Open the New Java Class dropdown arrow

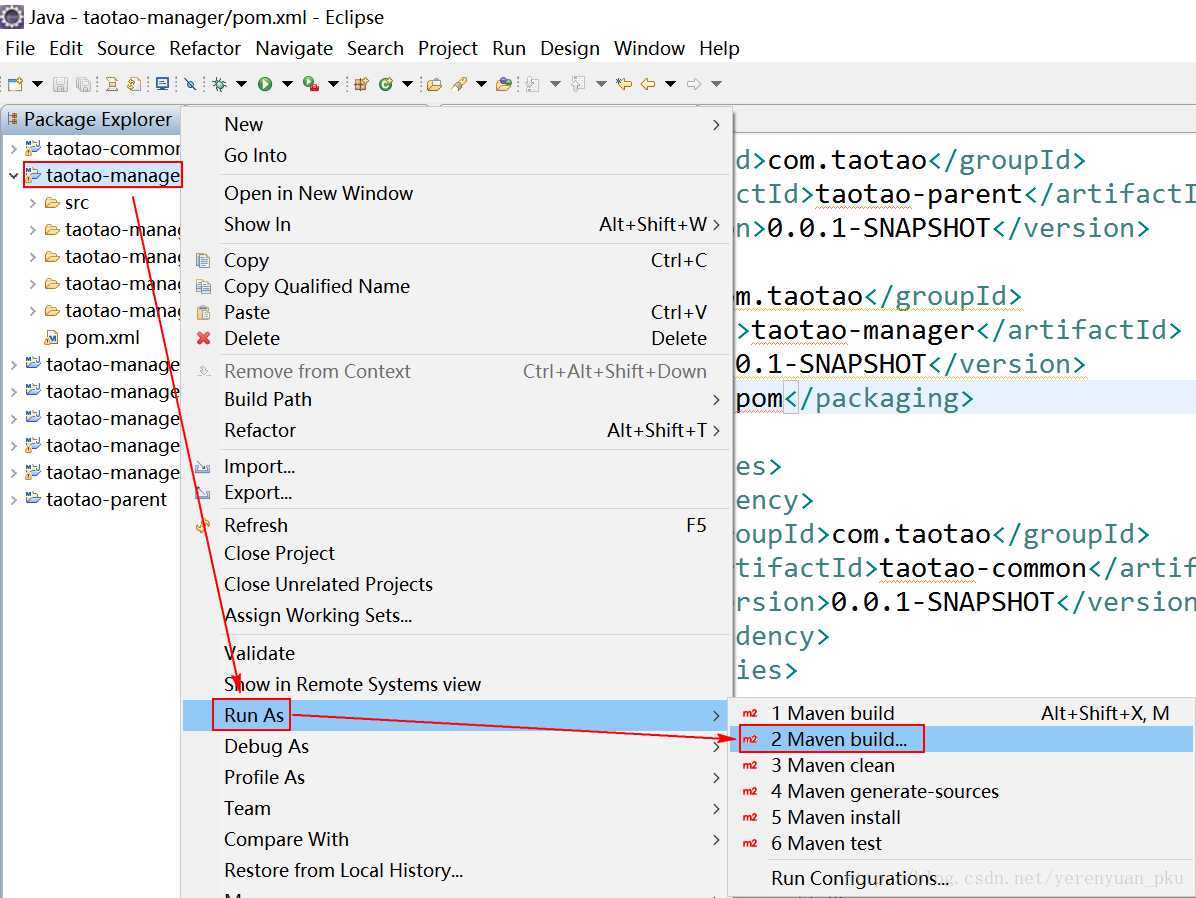click(x=407, y=84)
